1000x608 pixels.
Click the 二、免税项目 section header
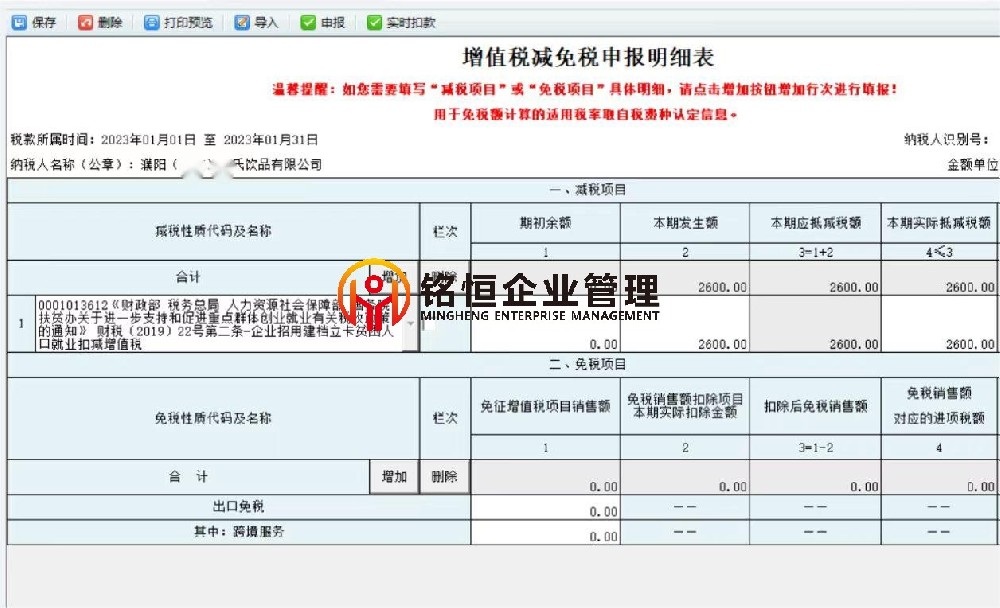(x=587, y=364)
